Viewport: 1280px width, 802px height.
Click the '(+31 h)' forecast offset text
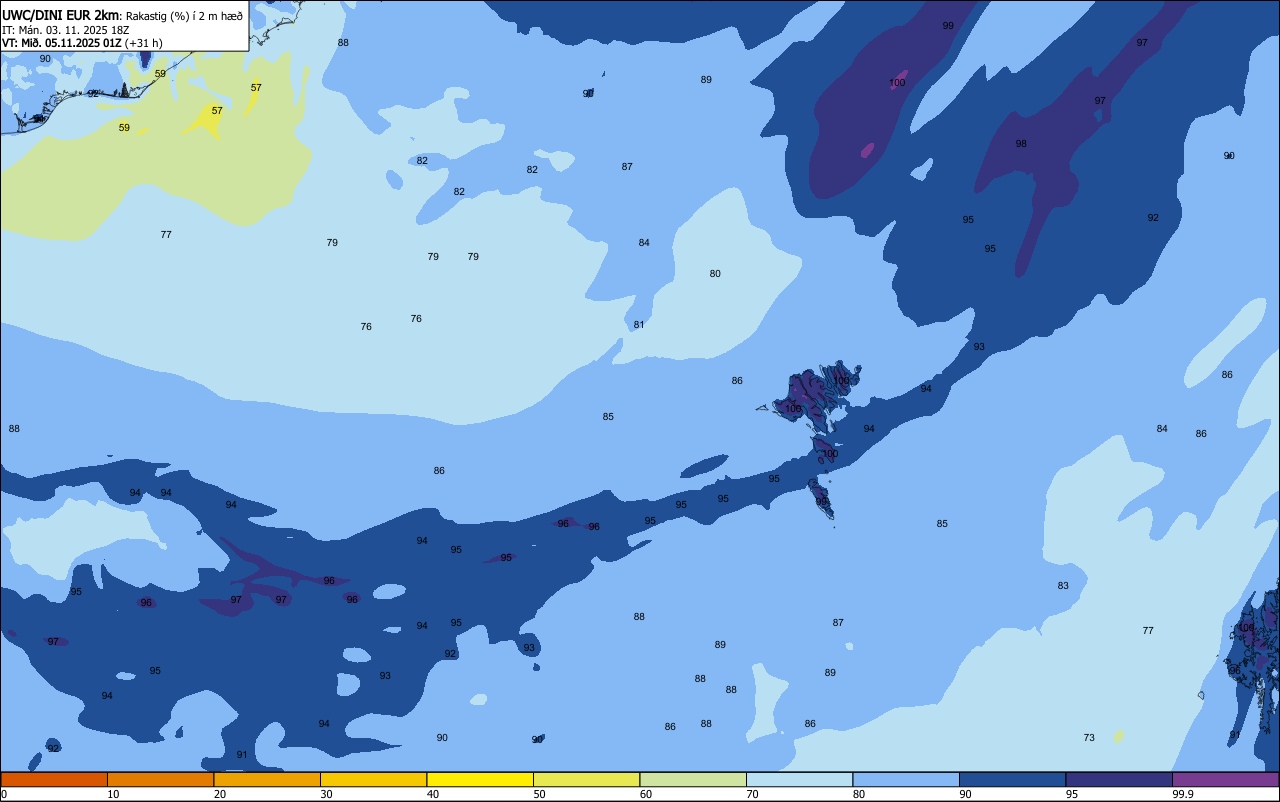click(x=144, y=43)
